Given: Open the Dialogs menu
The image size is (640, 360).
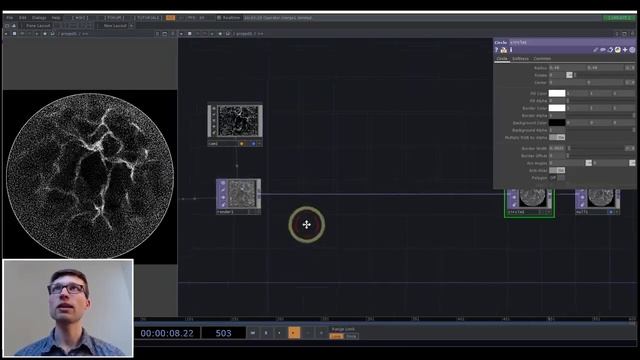Looking at the screenshot, I should (x=39, y=18).
